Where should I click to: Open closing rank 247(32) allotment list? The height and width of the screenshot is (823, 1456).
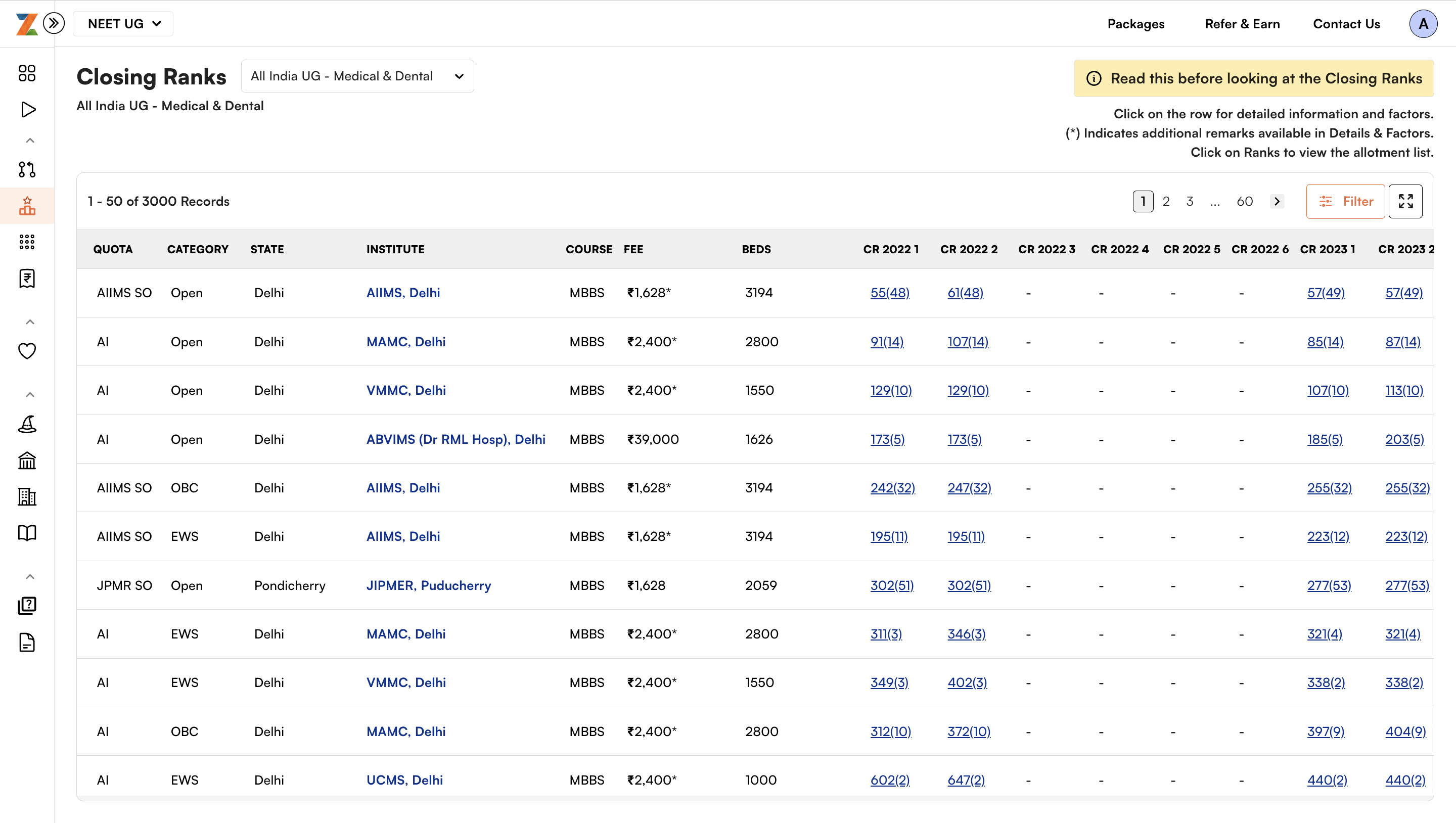click(x=969, y=488)
